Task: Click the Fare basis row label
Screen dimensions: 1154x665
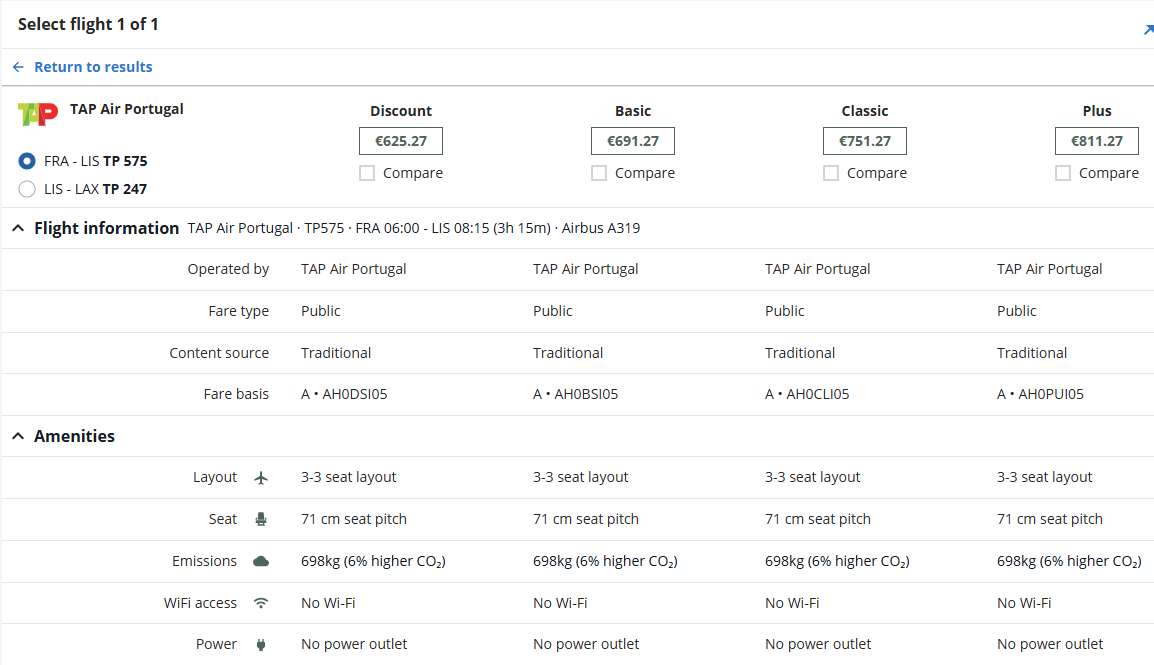Action: tap(236, 394)
